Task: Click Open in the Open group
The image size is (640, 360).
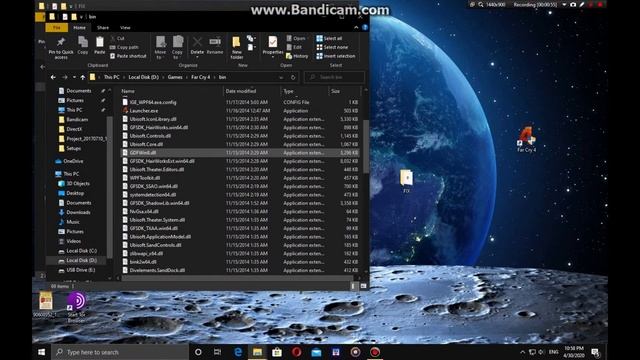Action: 296,38
